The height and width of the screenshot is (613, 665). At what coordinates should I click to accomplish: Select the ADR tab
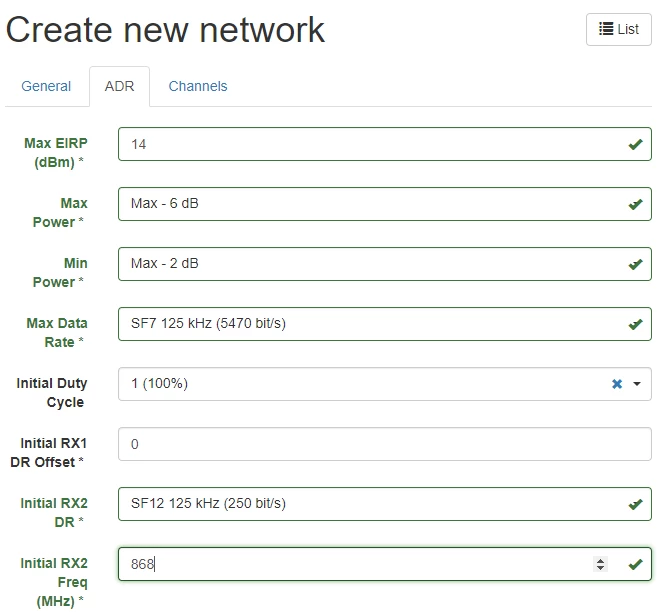120,86
